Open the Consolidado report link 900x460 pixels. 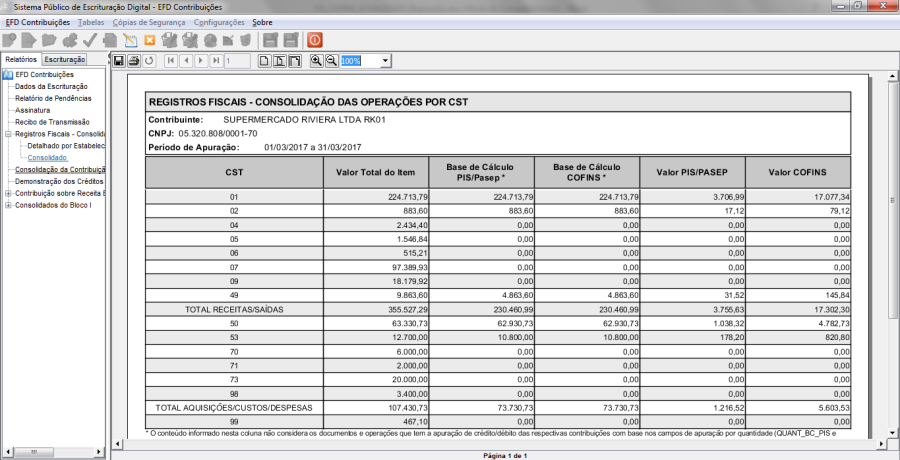[47, 157]
